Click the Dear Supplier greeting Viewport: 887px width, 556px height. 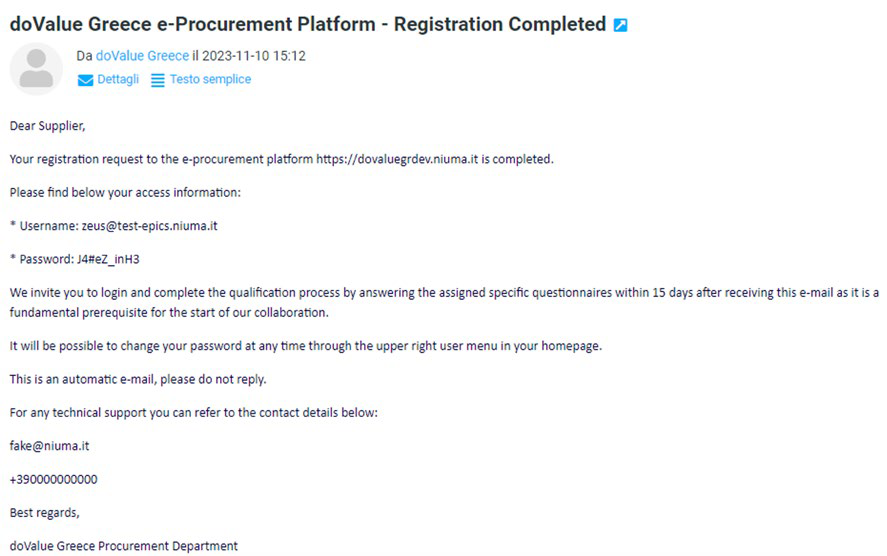coord(48,126)
